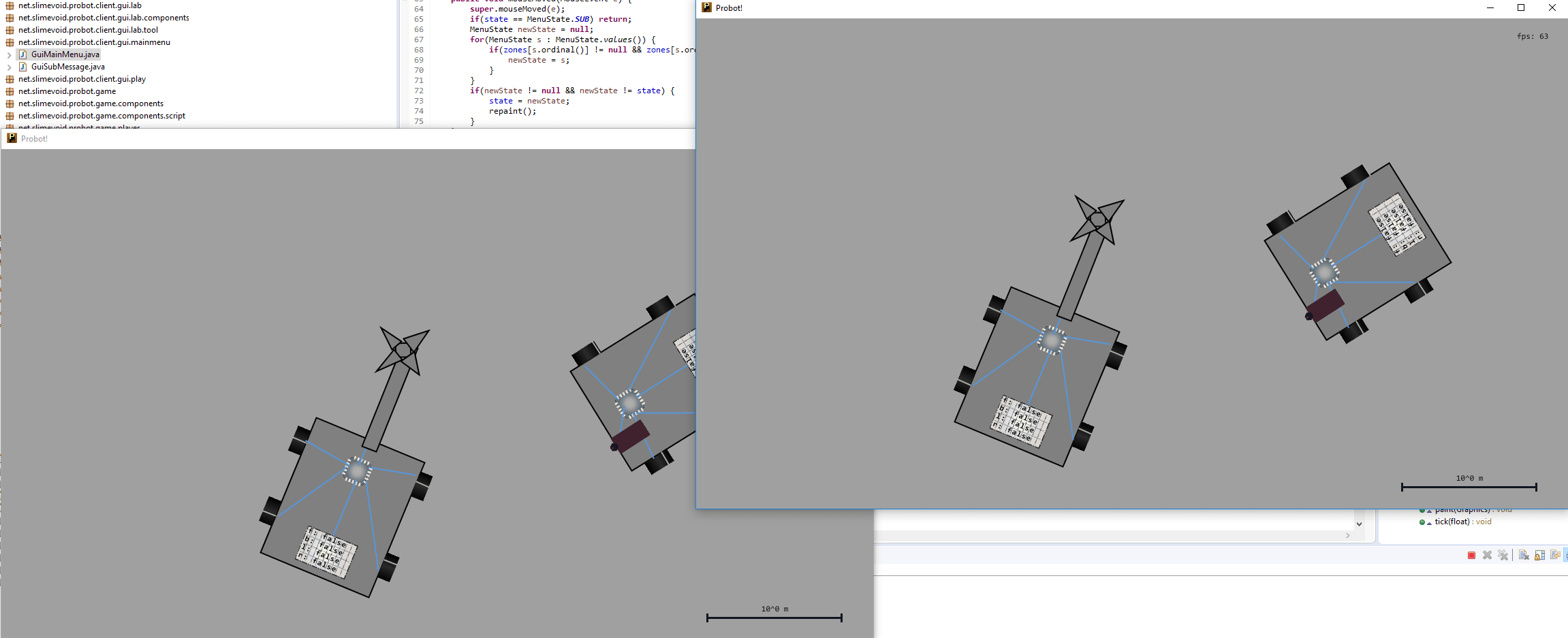Click Java file icon of GuiSubMessage.java
The height and width of the screenshot is (638, 1568).
pyautogui.click(x=22, y=67)
